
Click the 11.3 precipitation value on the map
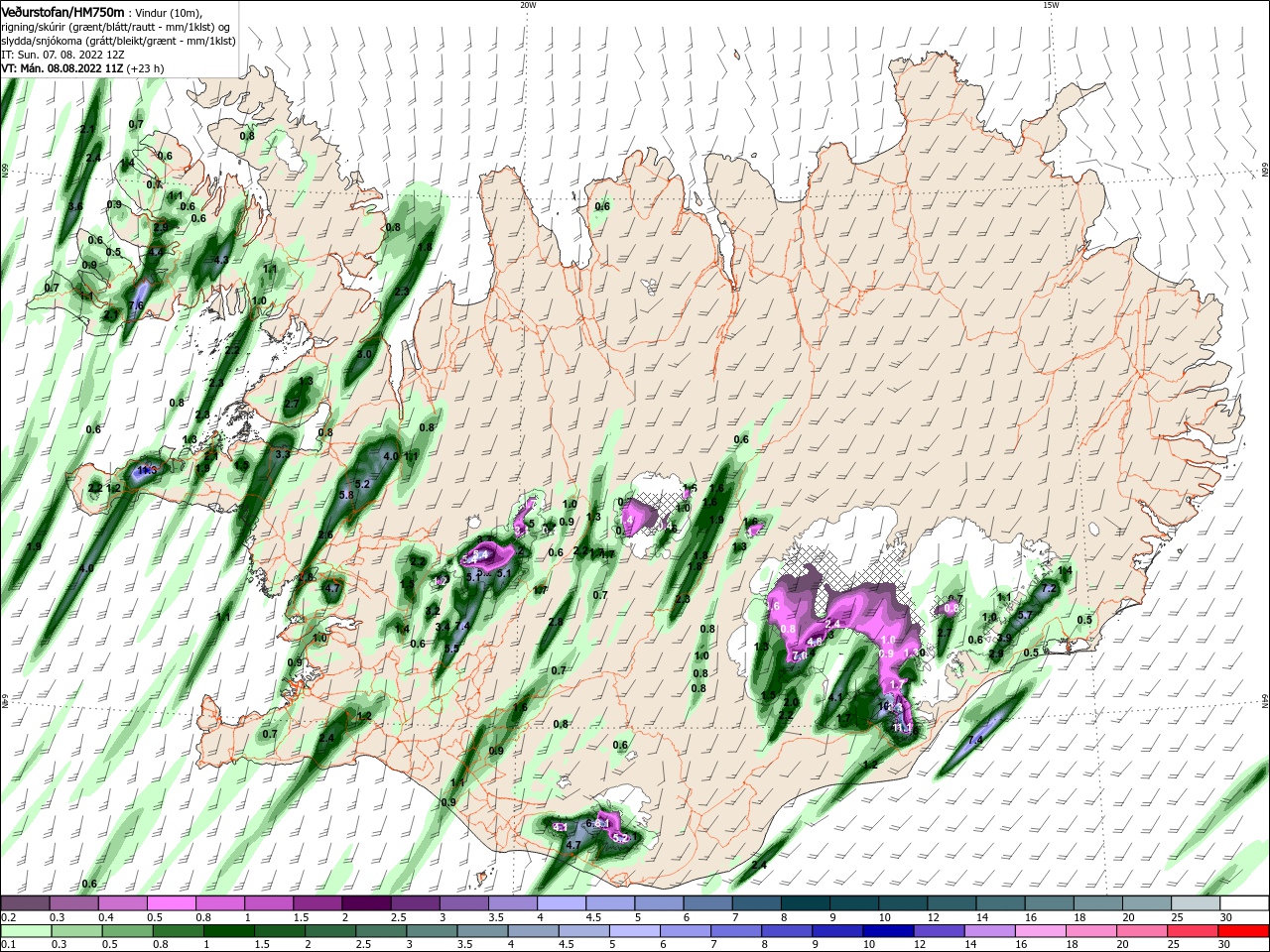coord(147,470)
